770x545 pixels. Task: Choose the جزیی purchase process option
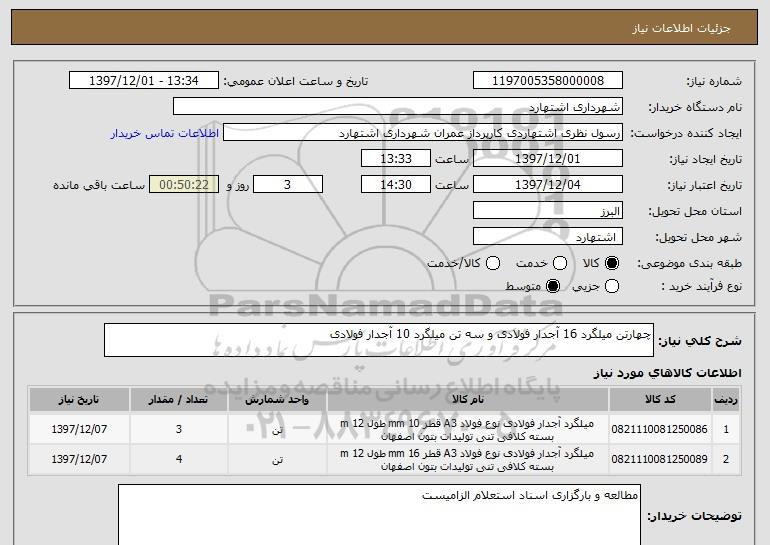[x=612, y=286]
